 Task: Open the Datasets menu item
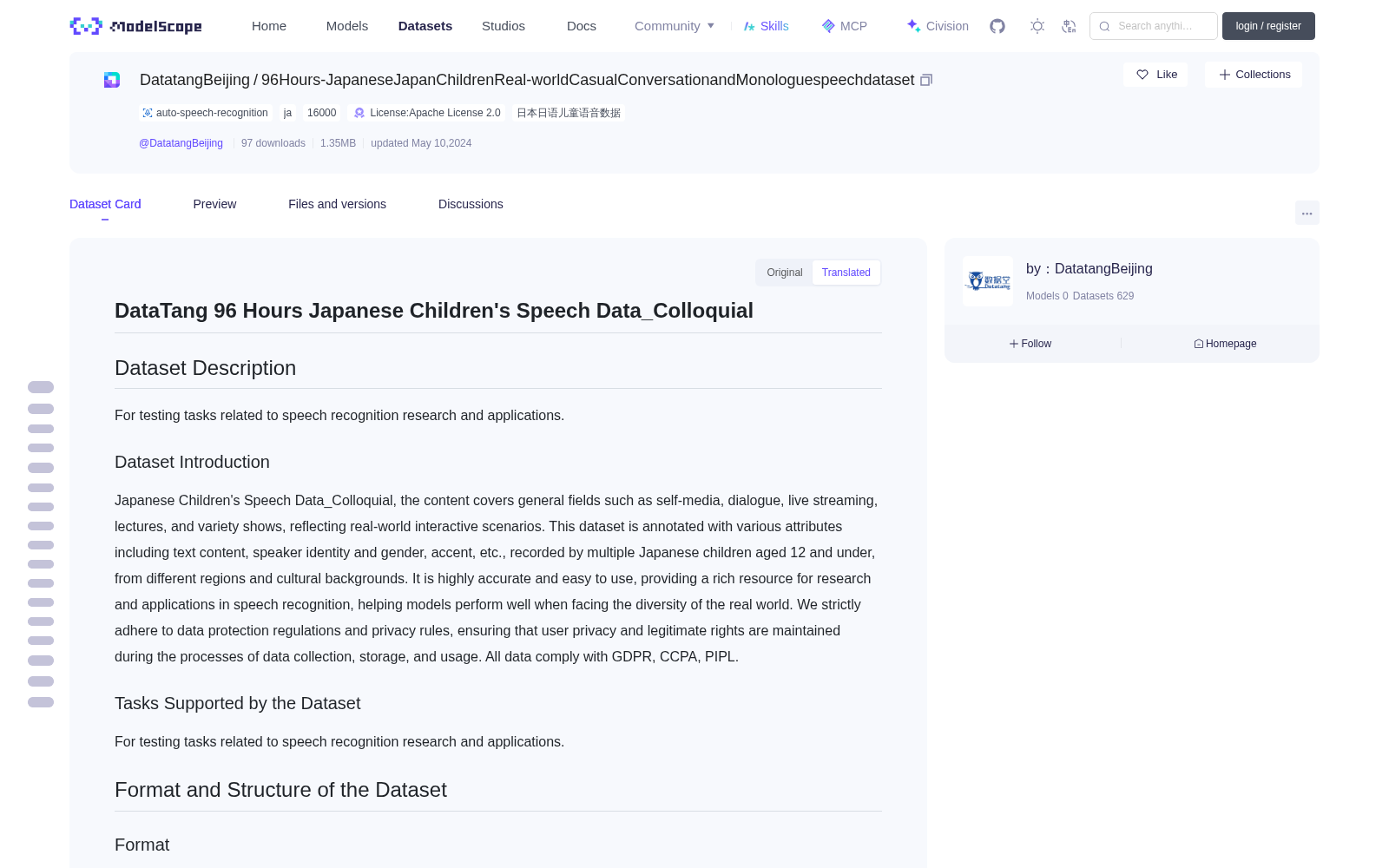click(x=425, y=26)
